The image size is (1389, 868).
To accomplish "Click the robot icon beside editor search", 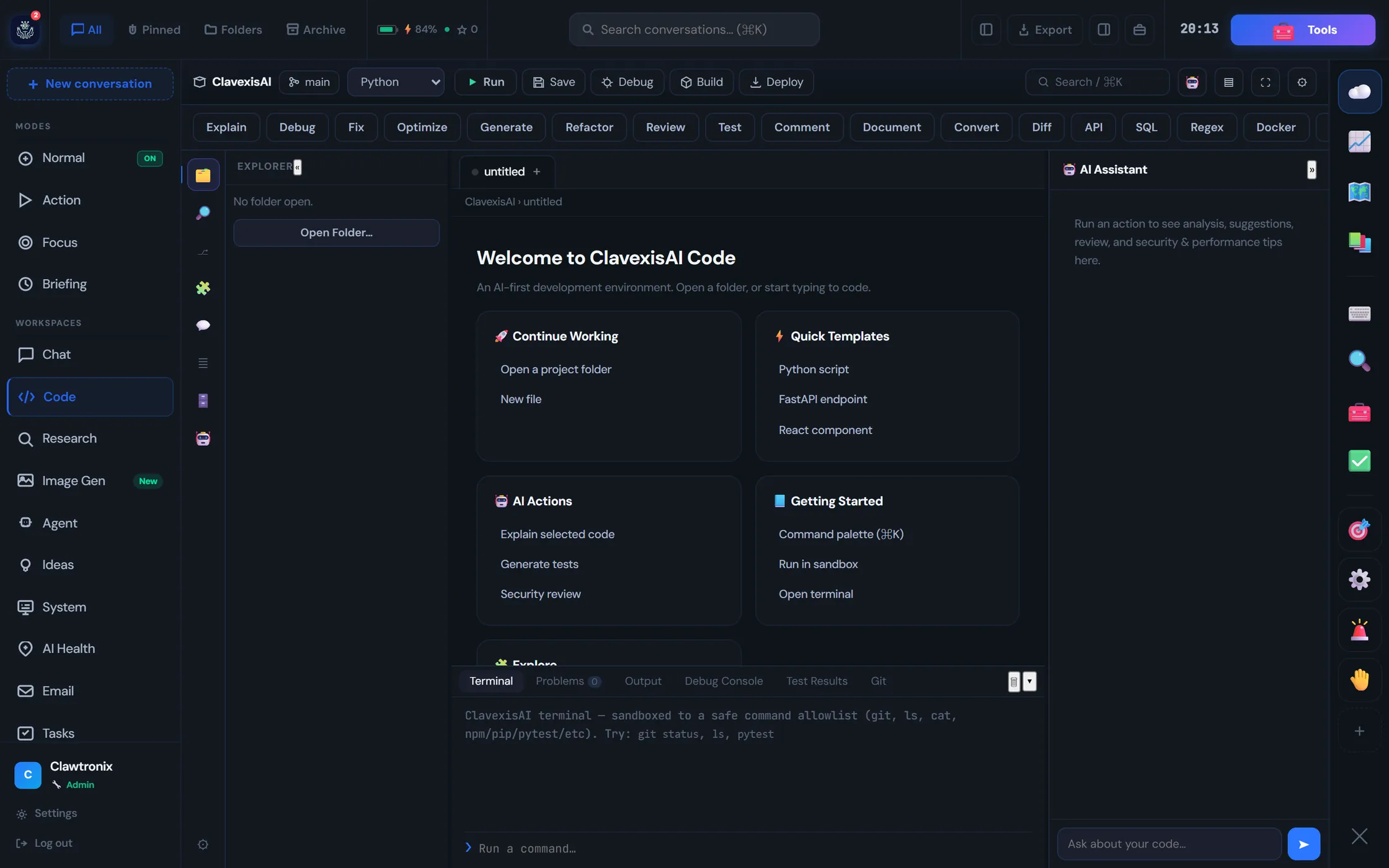I will tap(1192, 82).
